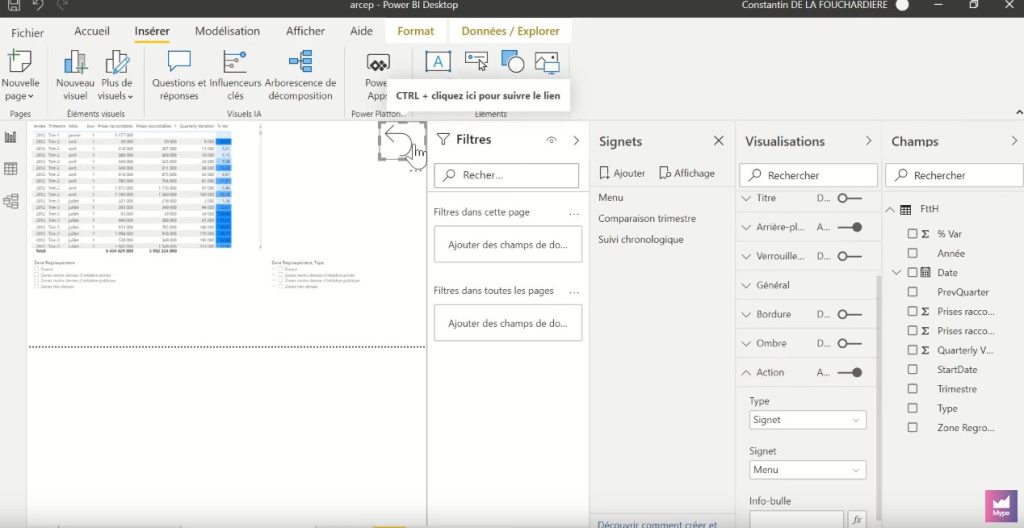Select the Suivi chronologique bookmark
1024x528 pixels.
coord(641,239)
